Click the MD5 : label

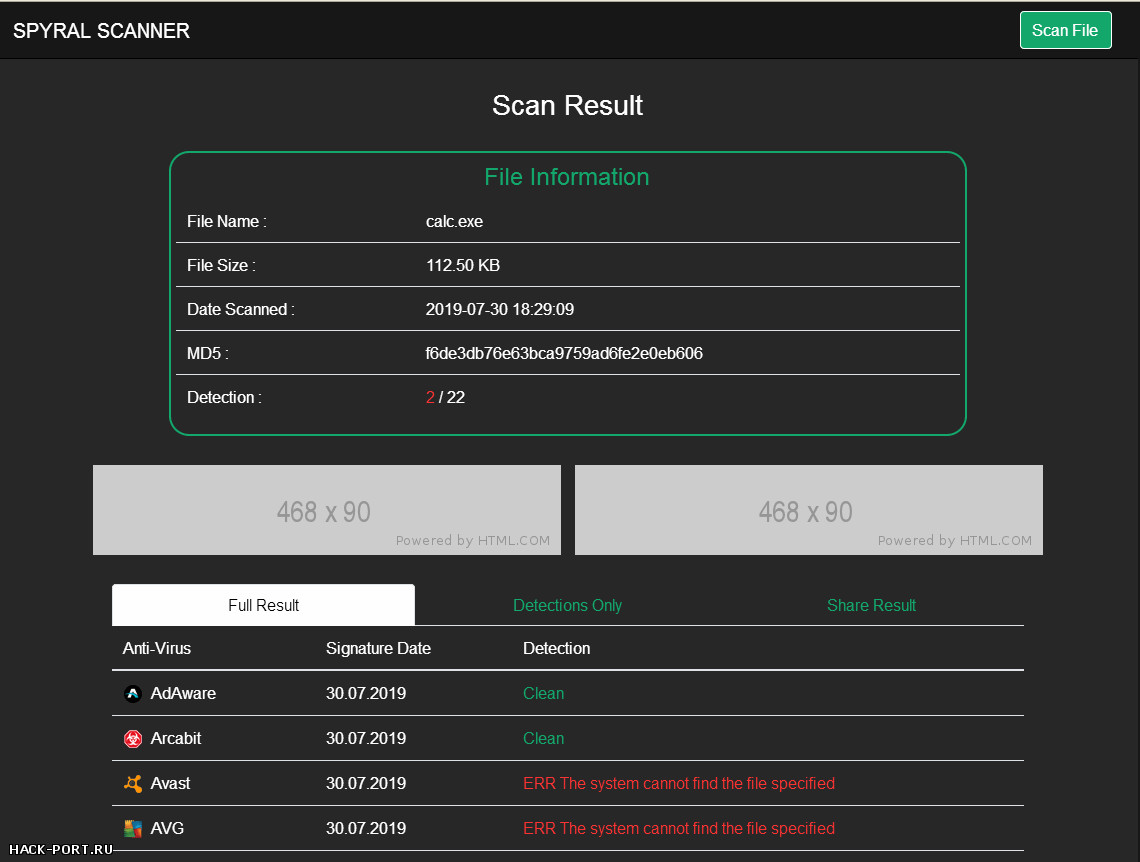(x=207, y=354)
